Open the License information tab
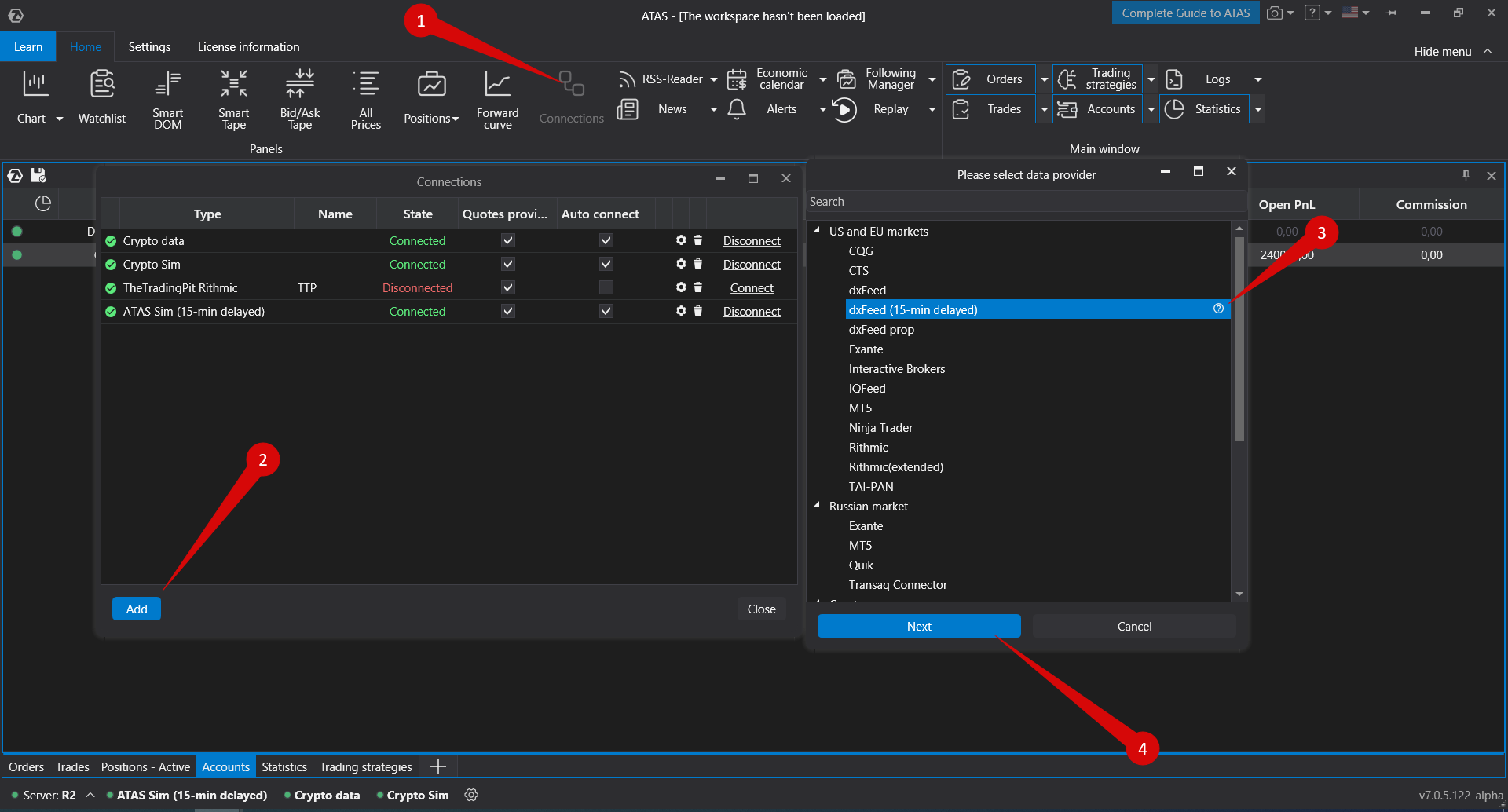The height and width of the screenshot is (812, 1508). click(x=248, y=47)
